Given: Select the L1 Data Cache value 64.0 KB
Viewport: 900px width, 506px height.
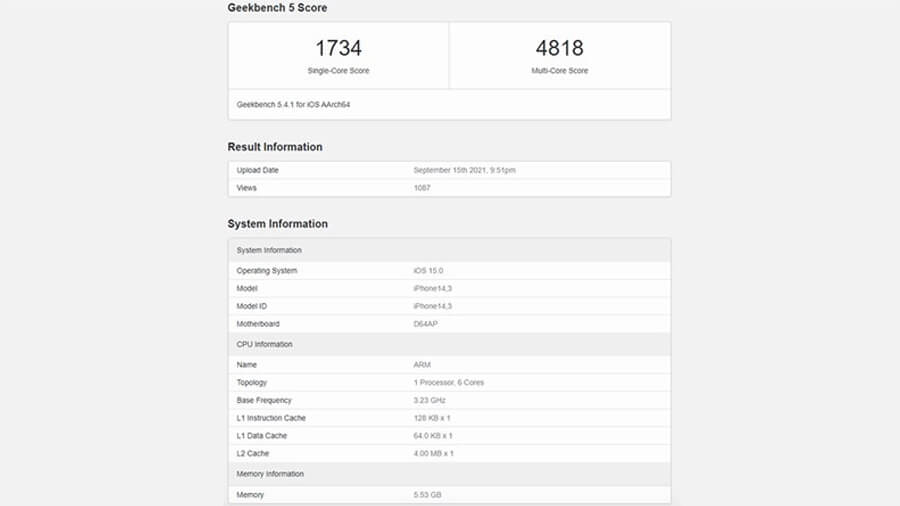Looking at the screenshot, I should pos(434,436).
